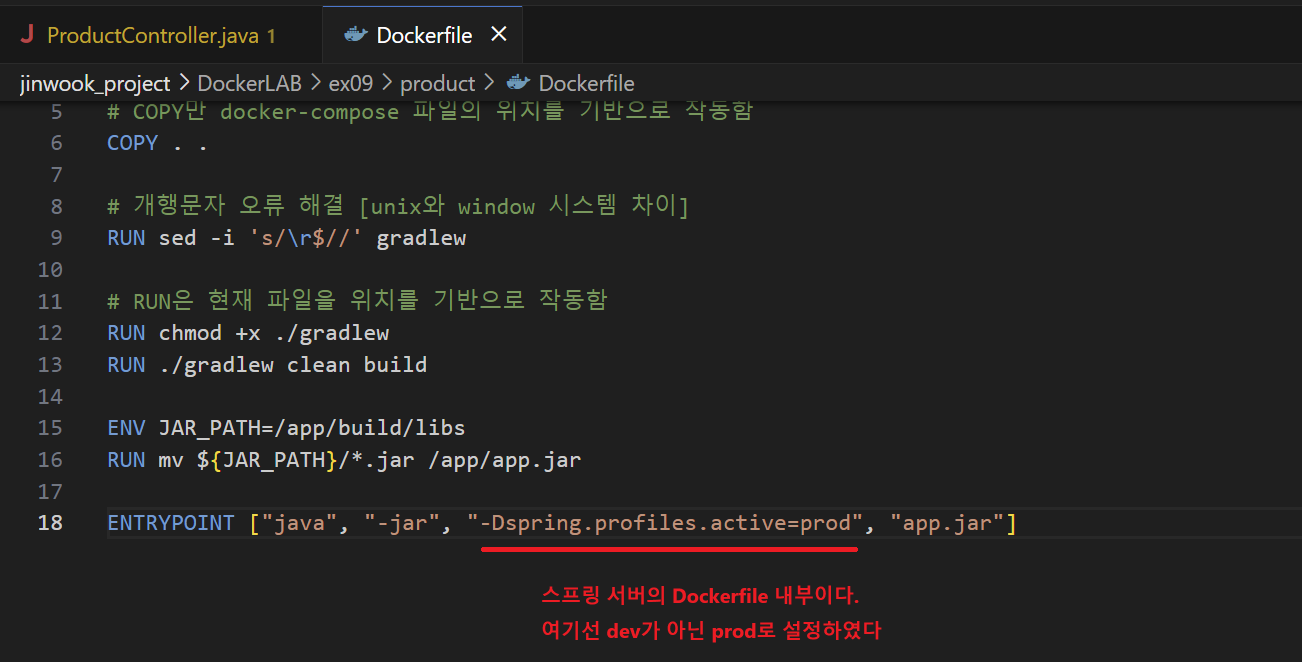Click line number 18 in gutter
Screen dimensions: 1302x662
[49, 522]
